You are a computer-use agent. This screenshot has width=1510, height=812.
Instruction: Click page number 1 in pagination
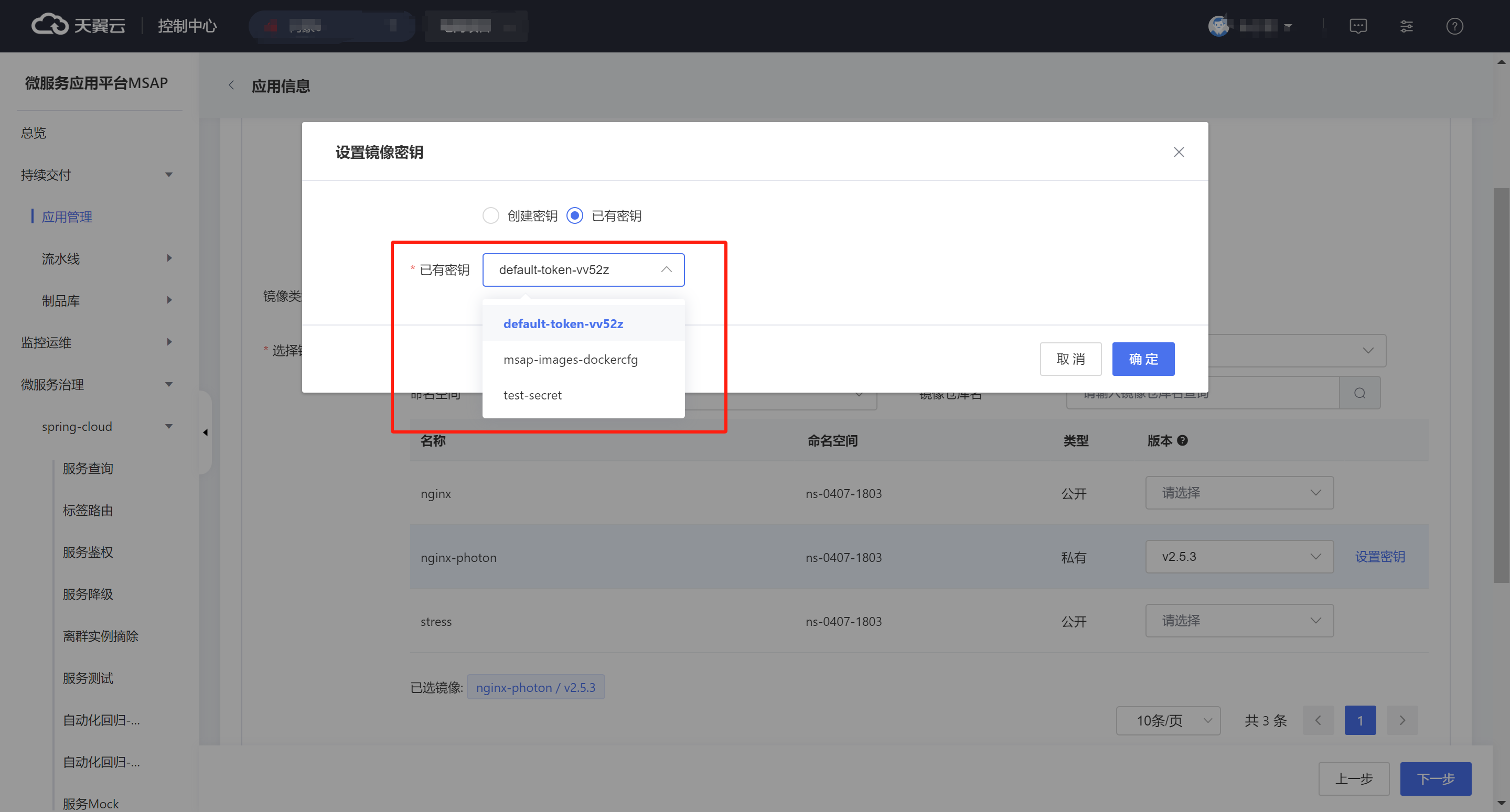click(x=1360, y=721)
